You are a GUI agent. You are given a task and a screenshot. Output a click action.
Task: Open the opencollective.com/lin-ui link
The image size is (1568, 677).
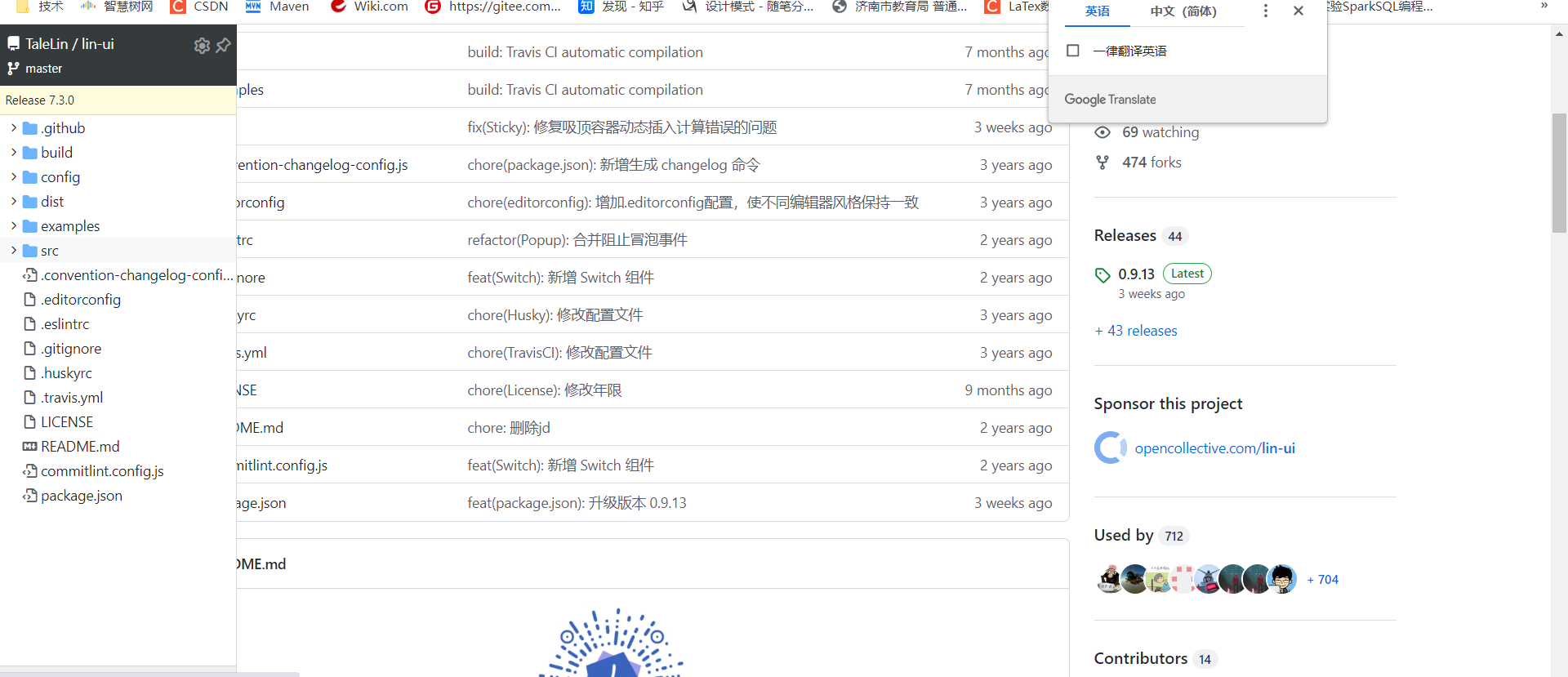coord(1214,448)
